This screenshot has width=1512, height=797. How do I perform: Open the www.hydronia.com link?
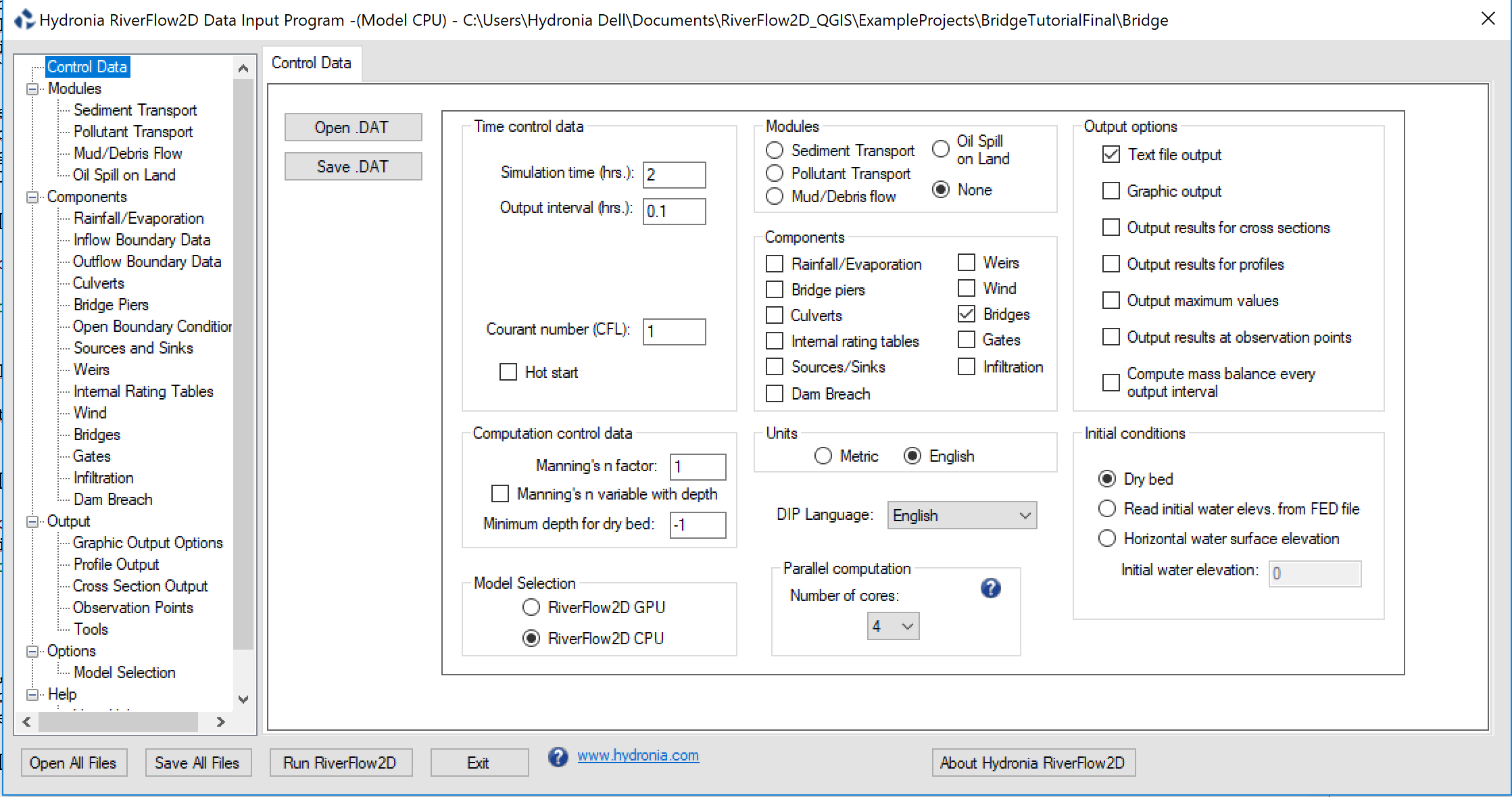(x=638, y=756)
